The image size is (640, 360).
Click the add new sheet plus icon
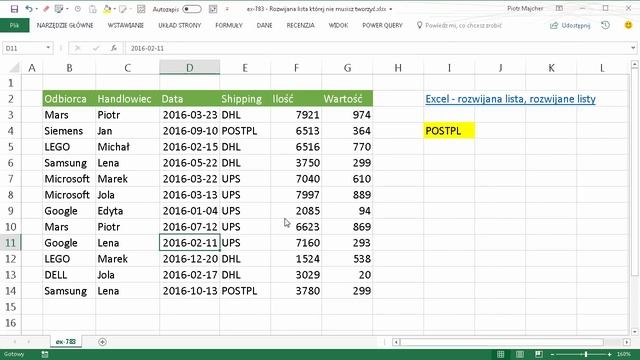tap(102, 342)
